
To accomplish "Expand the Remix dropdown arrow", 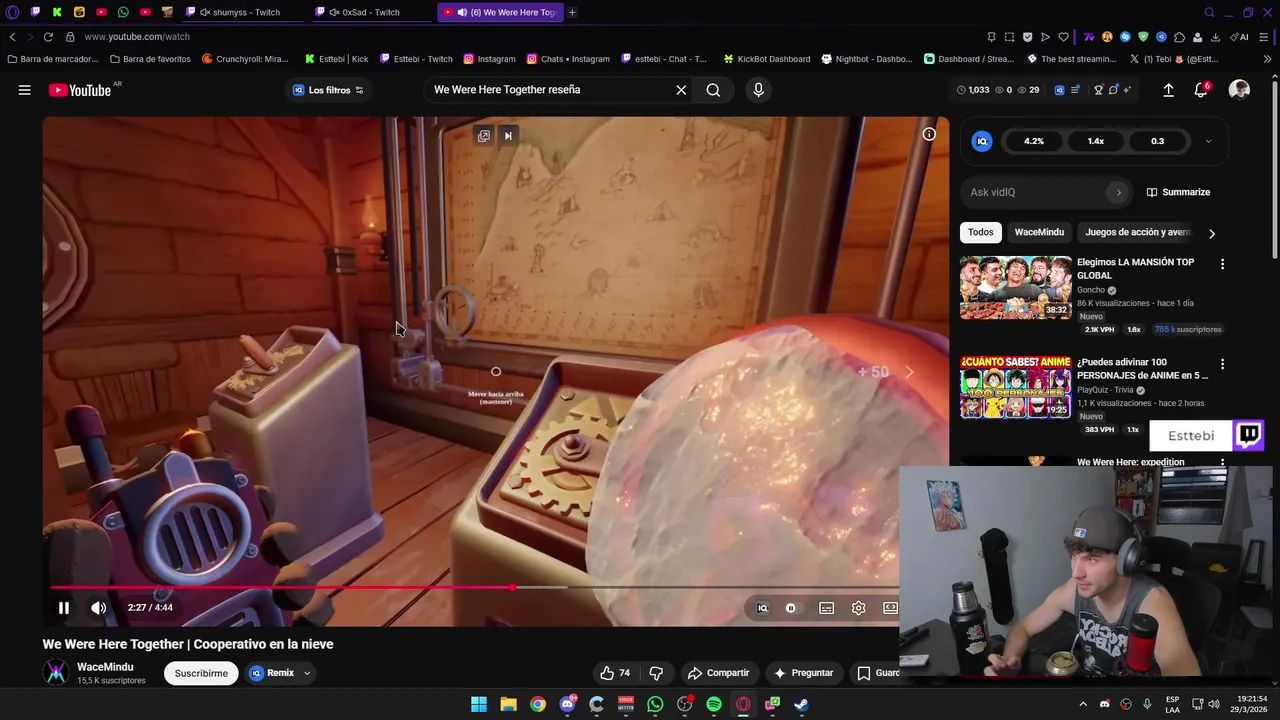I will [307, 673].
